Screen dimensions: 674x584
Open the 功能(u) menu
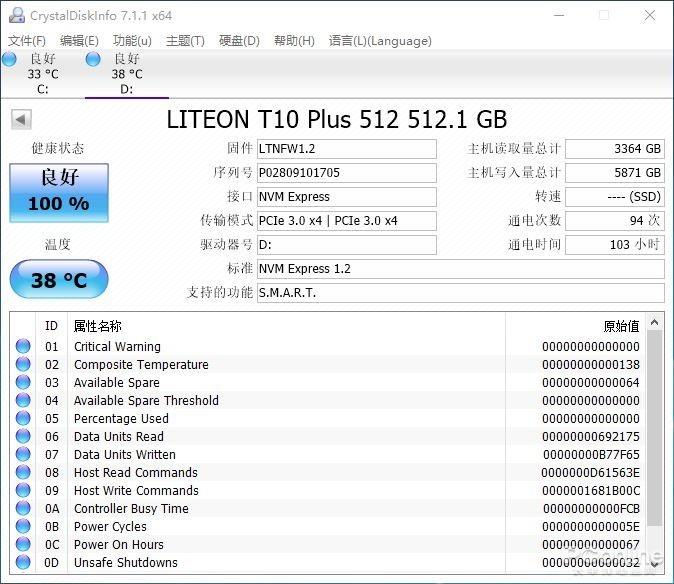(132, 41)
